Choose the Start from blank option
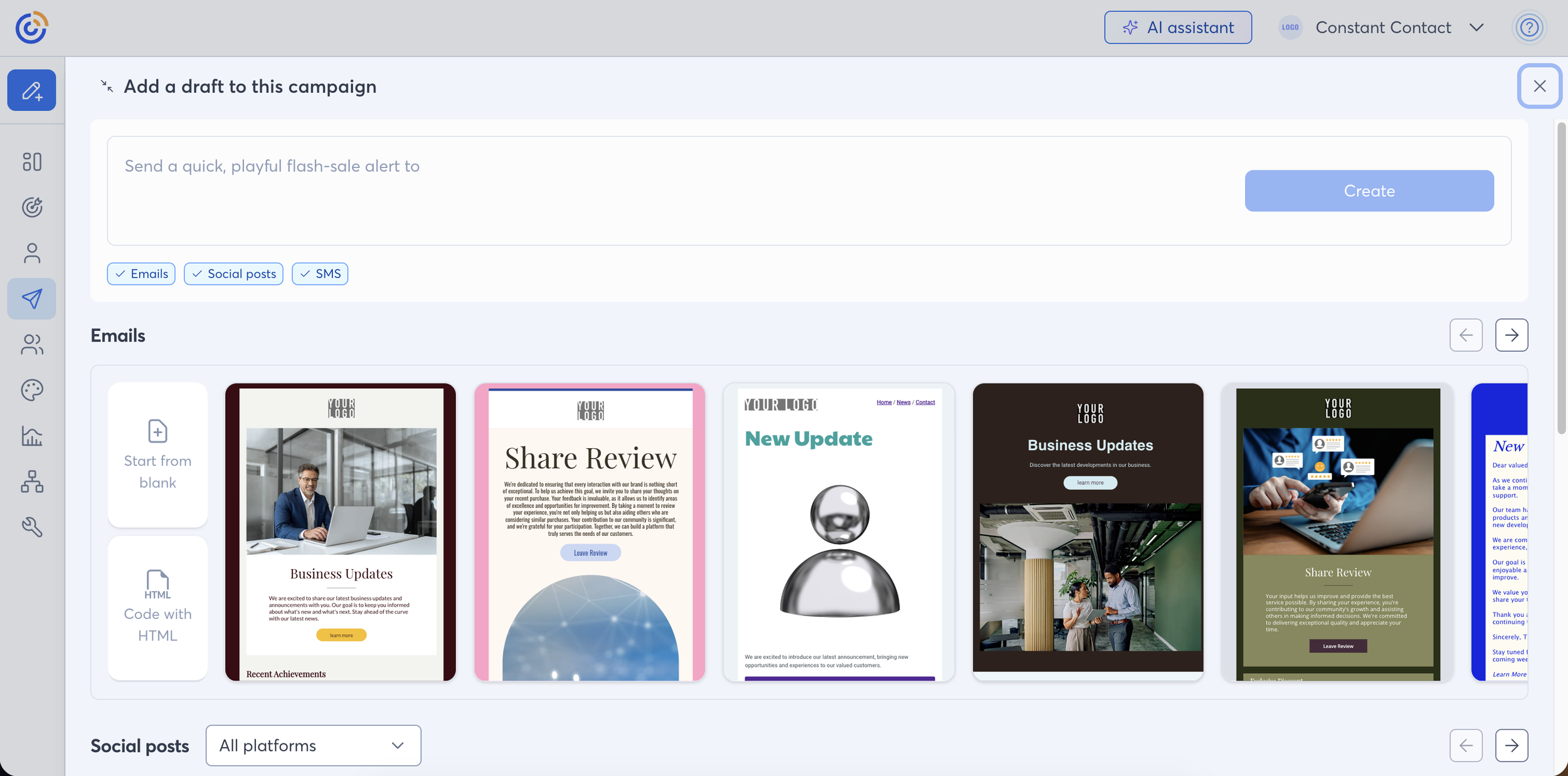1568x776 pixels. (157, 454)
